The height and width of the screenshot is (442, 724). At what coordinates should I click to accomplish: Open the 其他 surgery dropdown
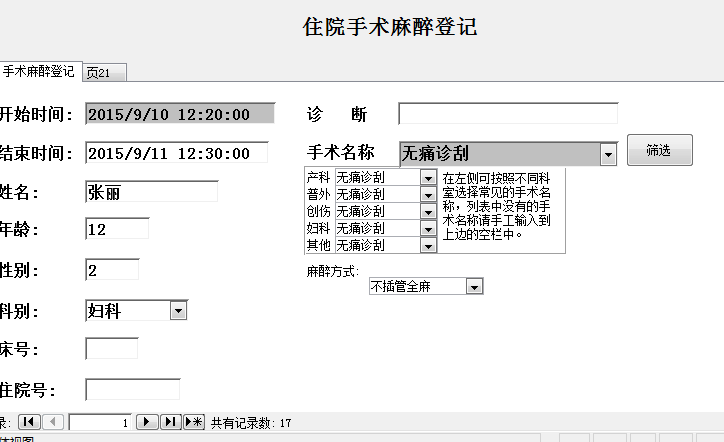pyautogui.click(x=429, y=245)
